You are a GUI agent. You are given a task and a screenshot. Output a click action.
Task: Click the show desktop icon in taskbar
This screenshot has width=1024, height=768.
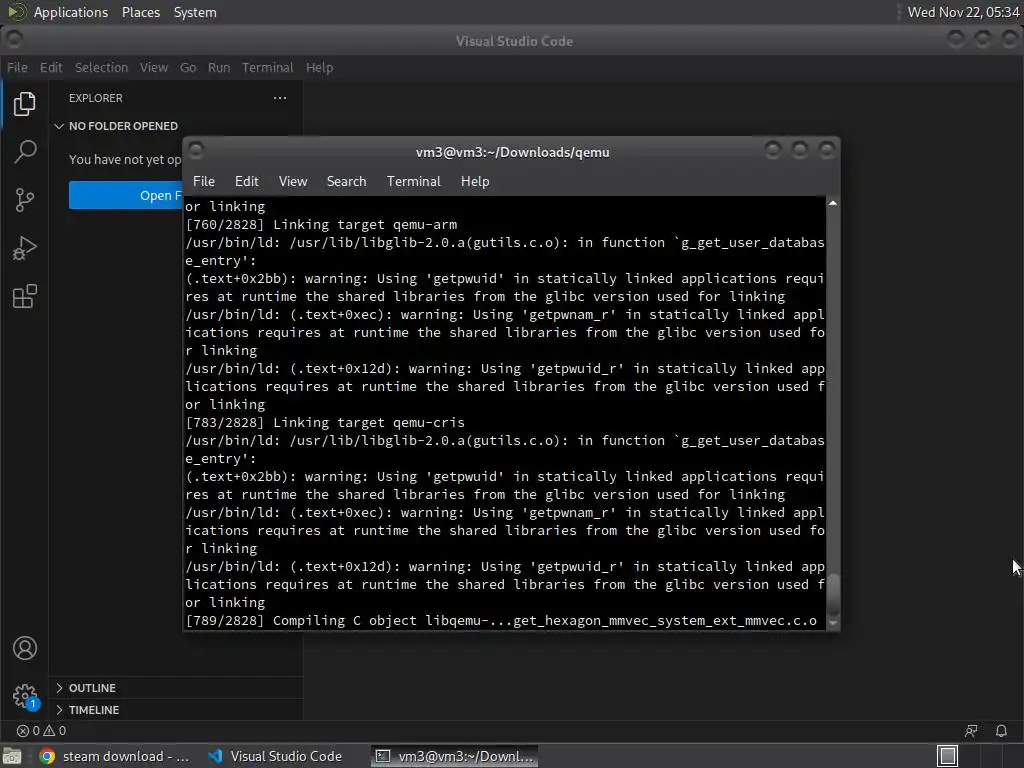(x=11, y=756)
